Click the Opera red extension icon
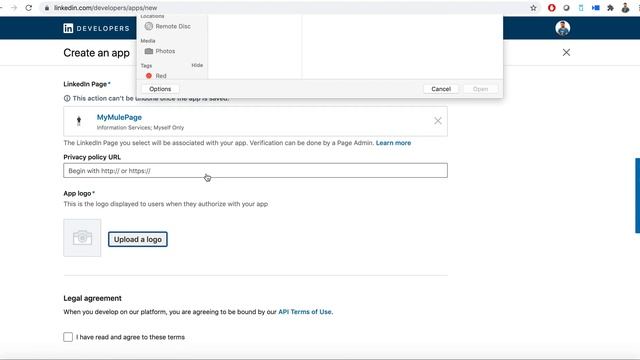 [551, 8]
